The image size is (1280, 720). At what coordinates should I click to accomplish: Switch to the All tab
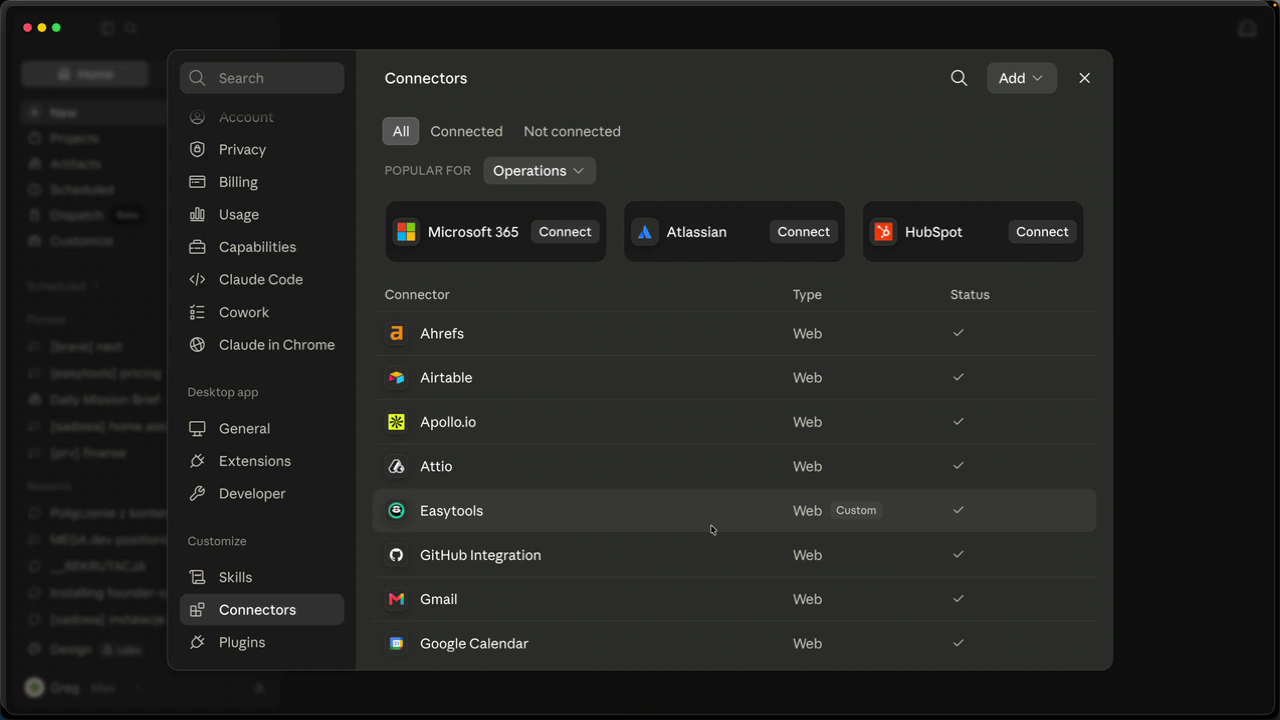401,131
